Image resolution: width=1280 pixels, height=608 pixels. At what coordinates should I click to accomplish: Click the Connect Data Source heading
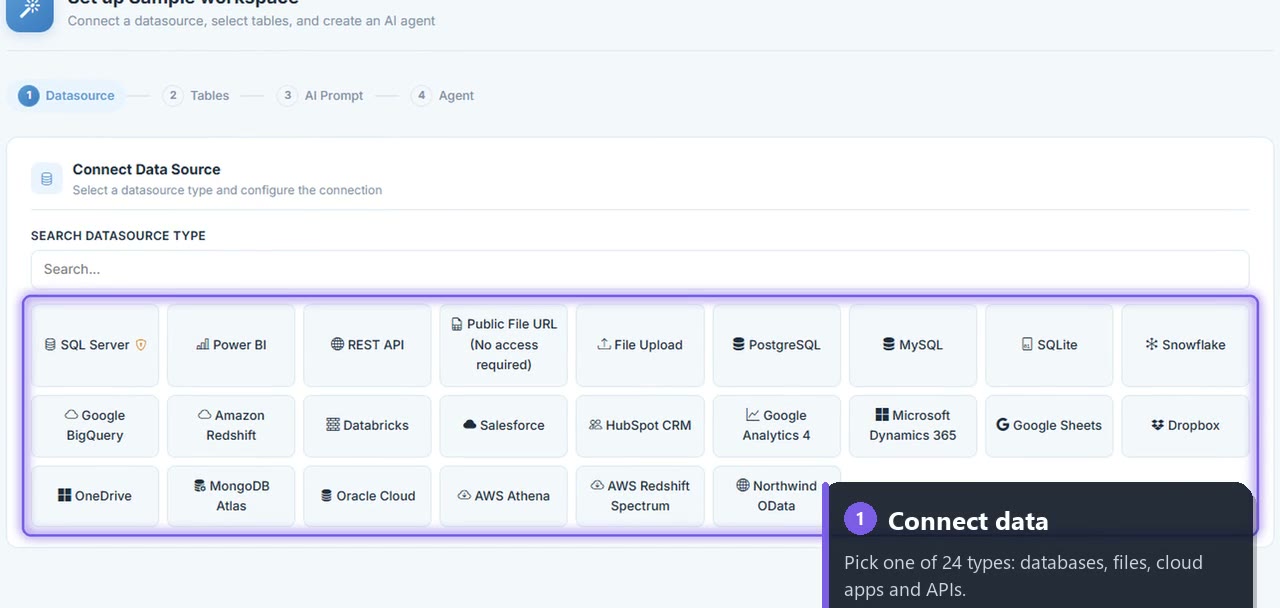pos(146,169)
